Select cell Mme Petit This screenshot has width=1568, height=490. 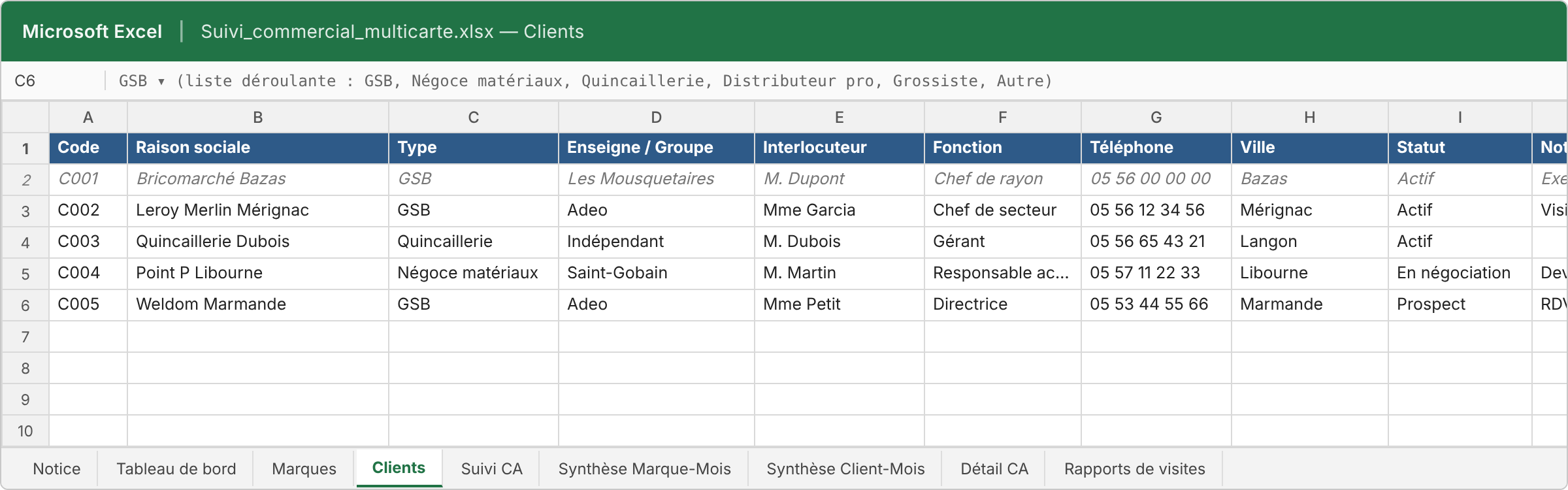pyautogui.click(x=840, y=304)
